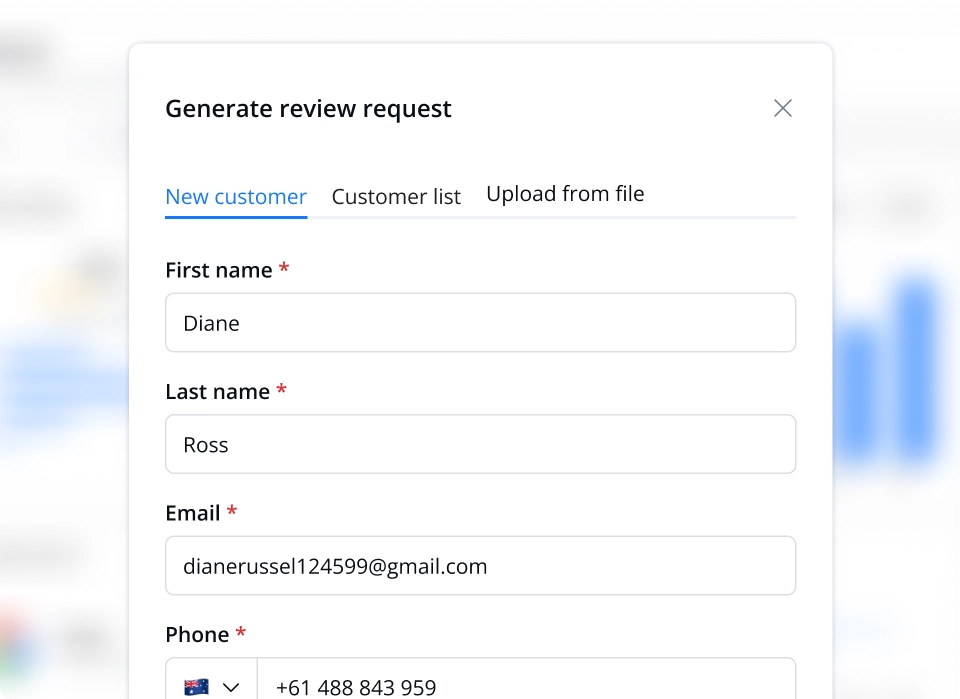Click the First name label

[219, 270]
